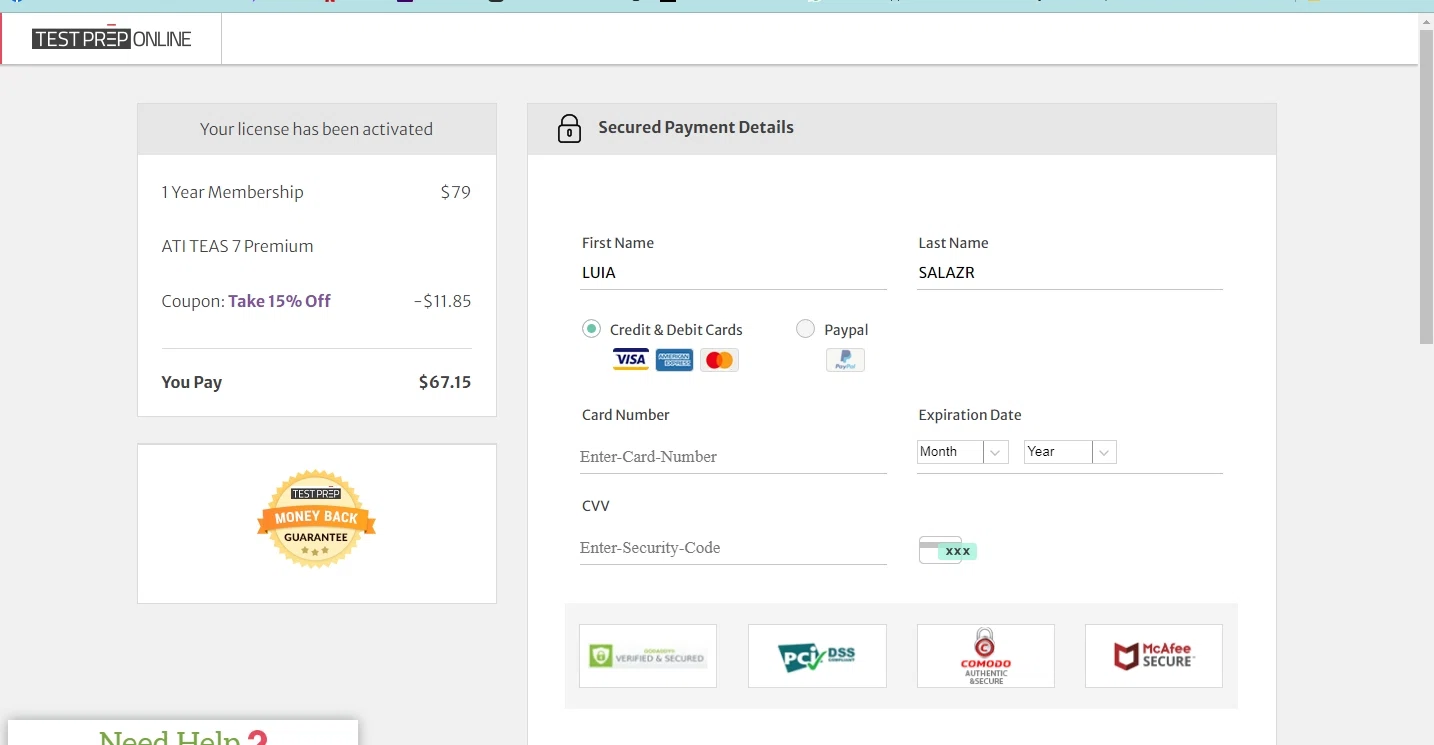Screen dimensions: 1434x745
Task: Click the First Name field containing LUIA
Action: [733, 273]
